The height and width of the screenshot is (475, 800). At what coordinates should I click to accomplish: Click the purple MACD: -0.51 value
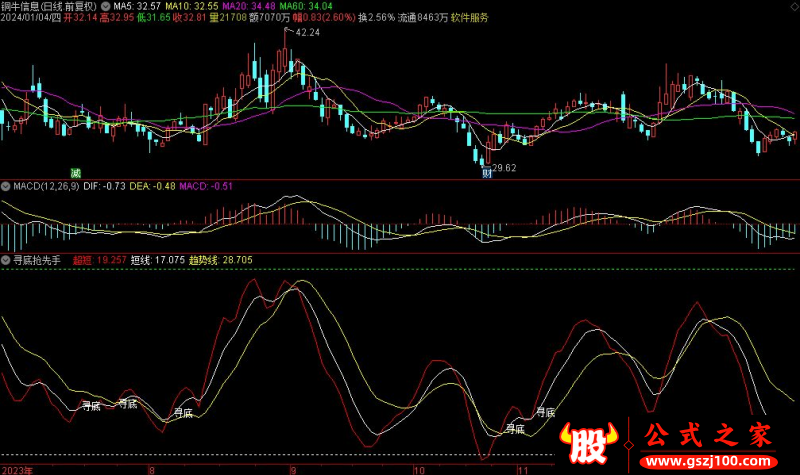(x=206, y=186)
